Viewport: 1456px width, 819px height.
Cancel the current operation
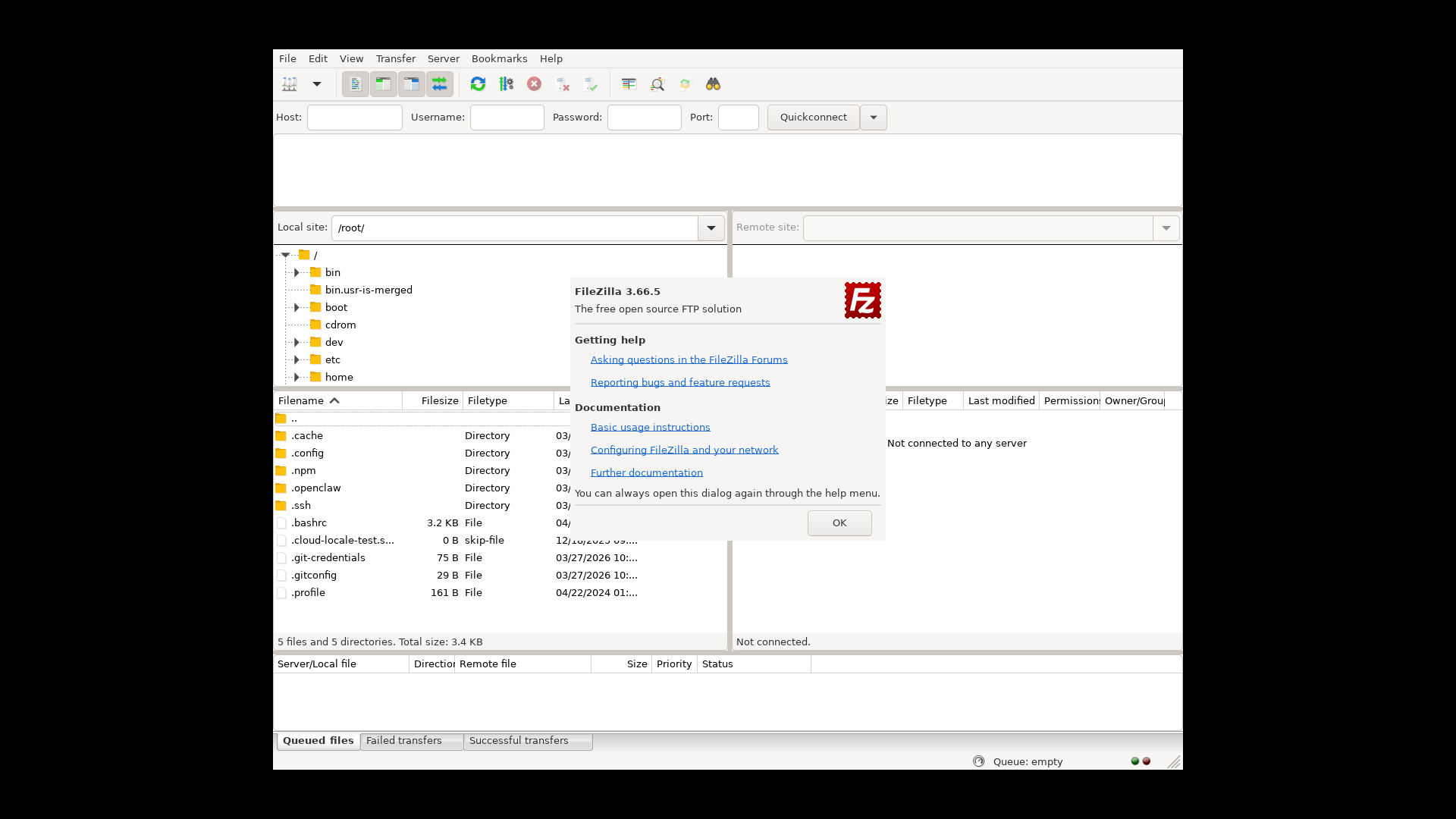535,84
